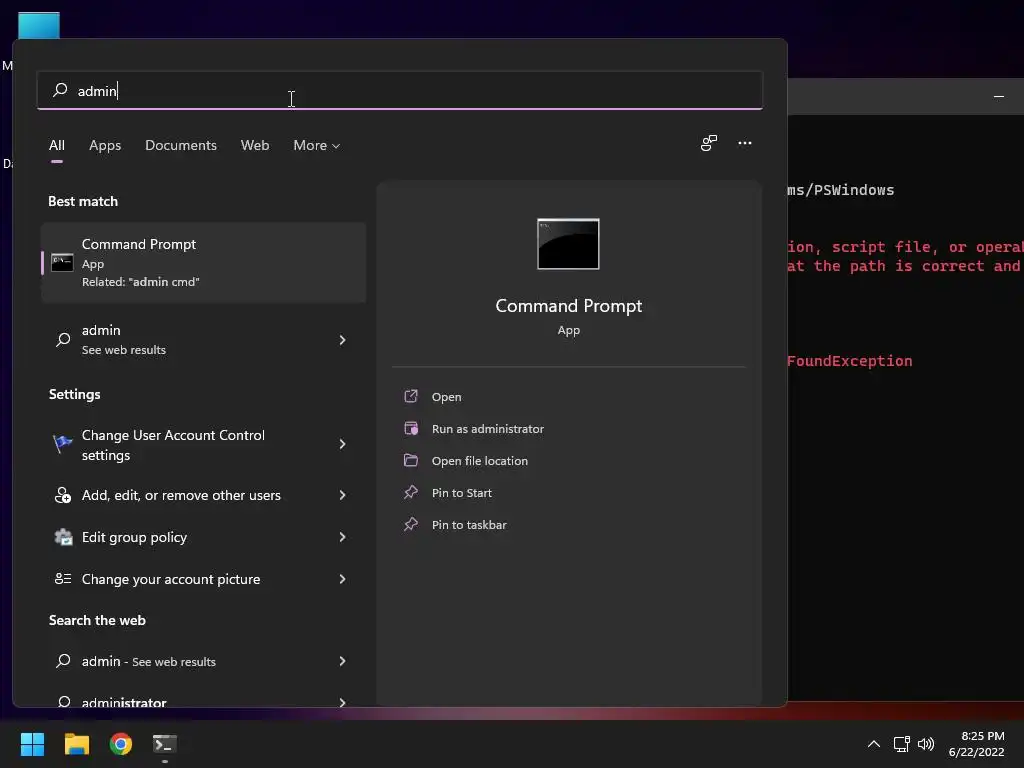This screenshot has height=768, width=1024.
Task: Click the large Command Prompt preview thumbnail
Action: click(x=568, y=244)
